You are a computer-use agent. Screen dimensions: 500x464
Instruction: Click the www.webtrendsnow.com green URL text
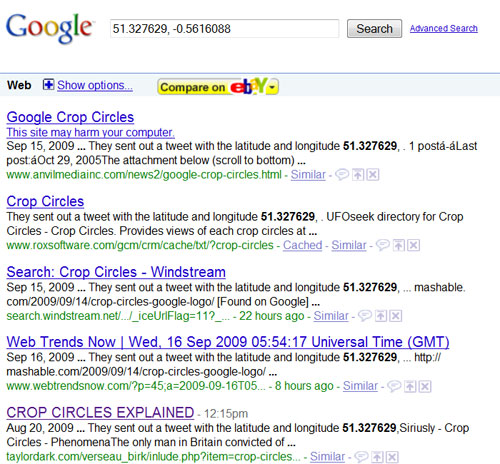pos(136,386)
